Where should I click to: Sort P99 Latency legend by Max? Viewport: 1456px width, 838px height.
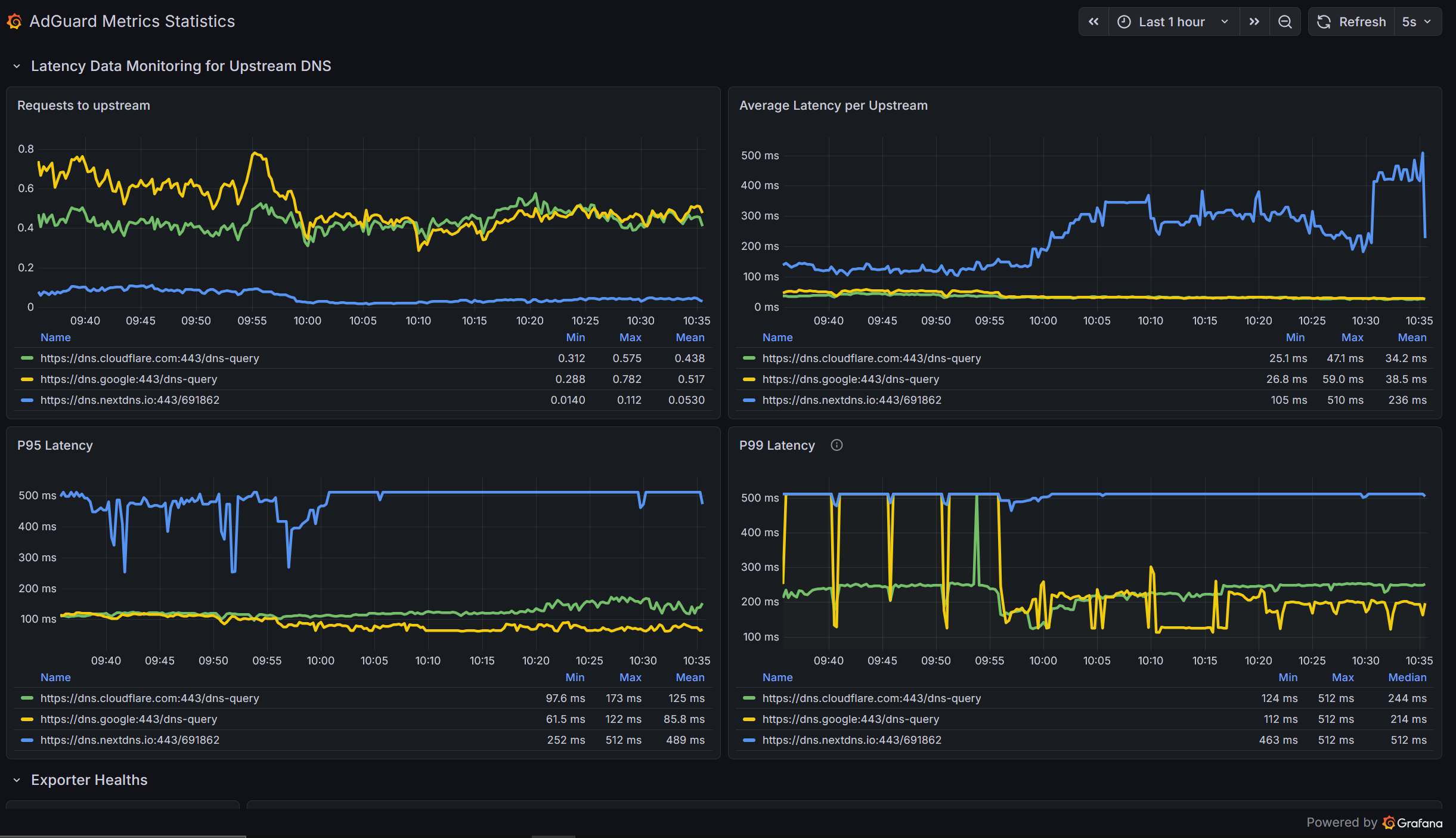1343,678
